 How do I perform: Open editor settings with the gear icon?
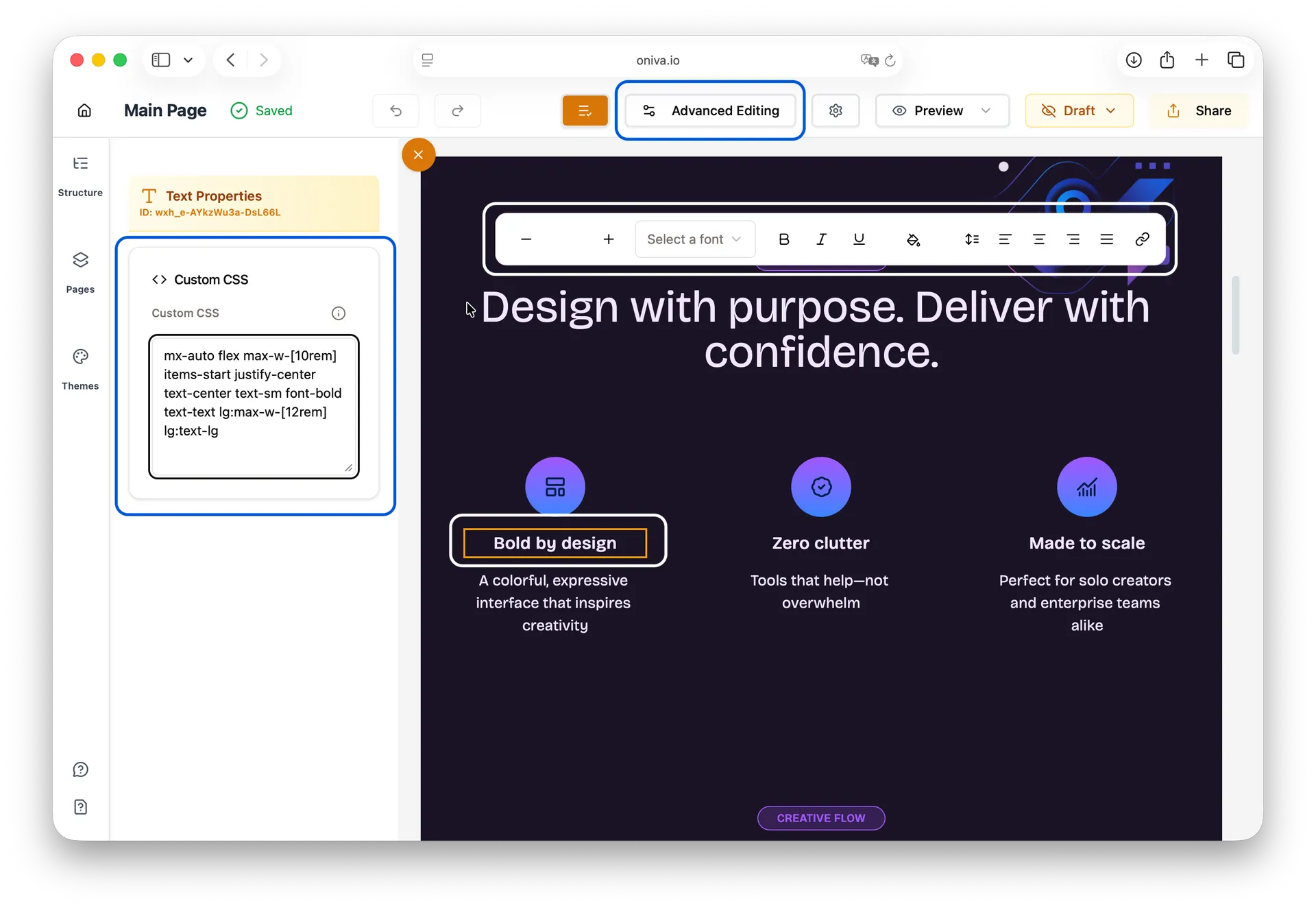click(x=836, y=110)
